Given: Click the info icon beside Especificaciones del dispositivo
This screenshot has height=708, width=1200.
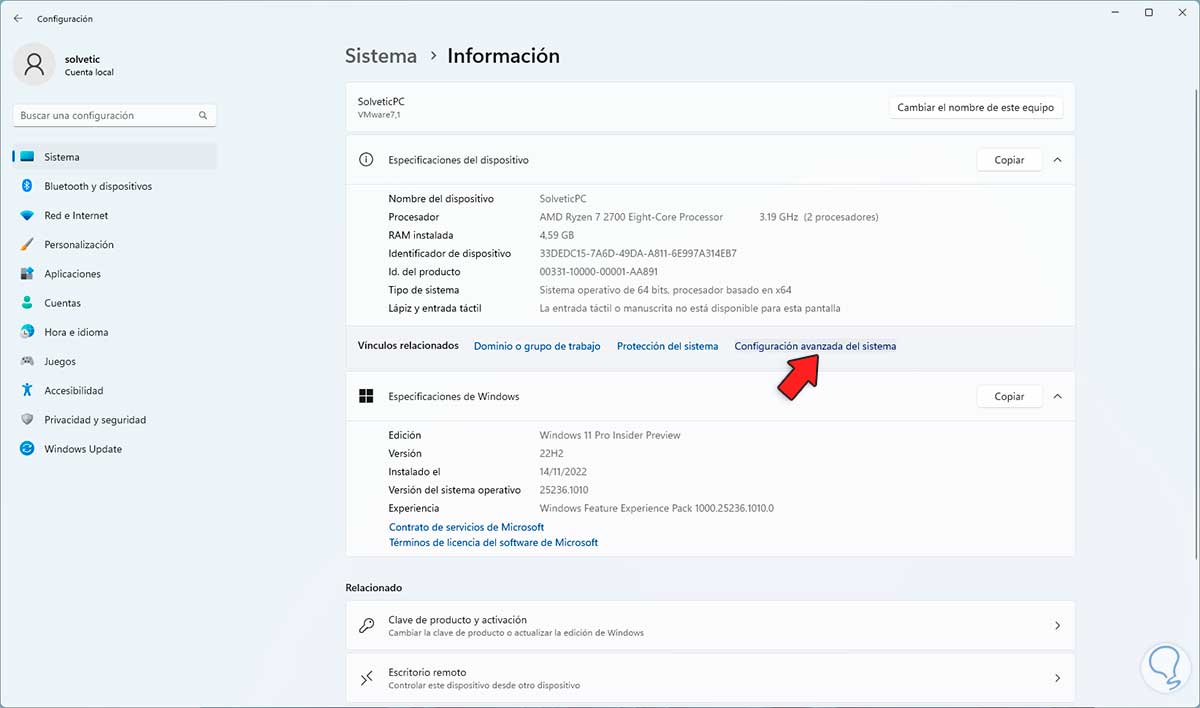Looking at the screenshot, I should [366, 160].
